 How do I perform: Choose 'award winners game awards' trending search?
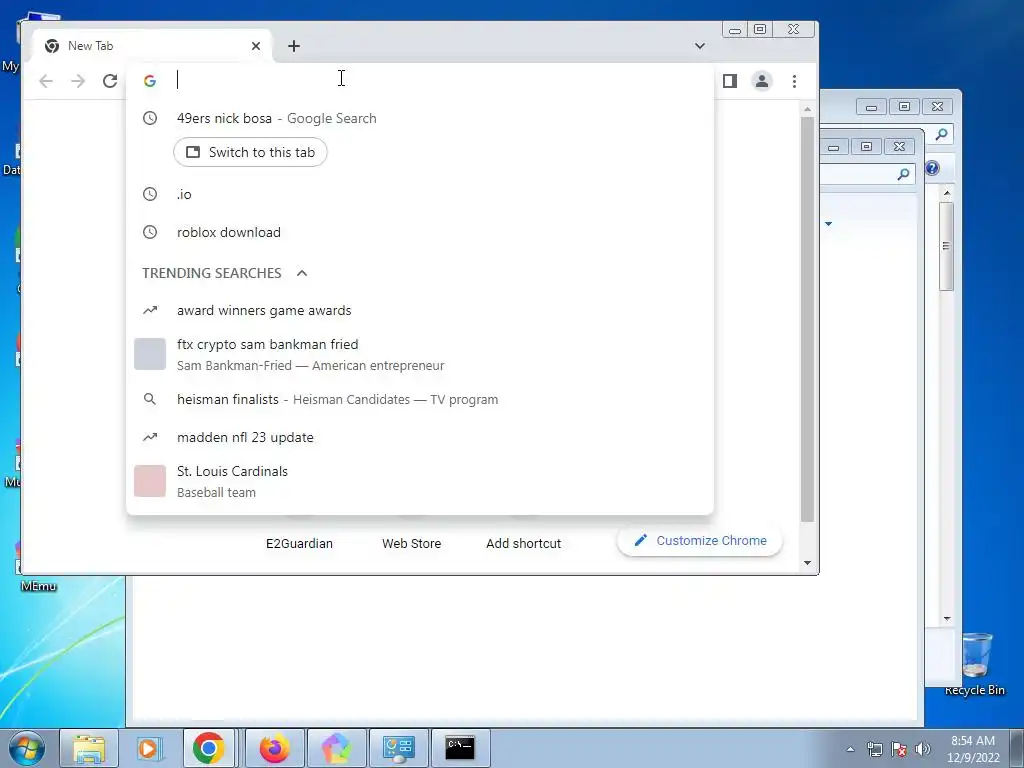pyautogui.click(x=420, y=310)
